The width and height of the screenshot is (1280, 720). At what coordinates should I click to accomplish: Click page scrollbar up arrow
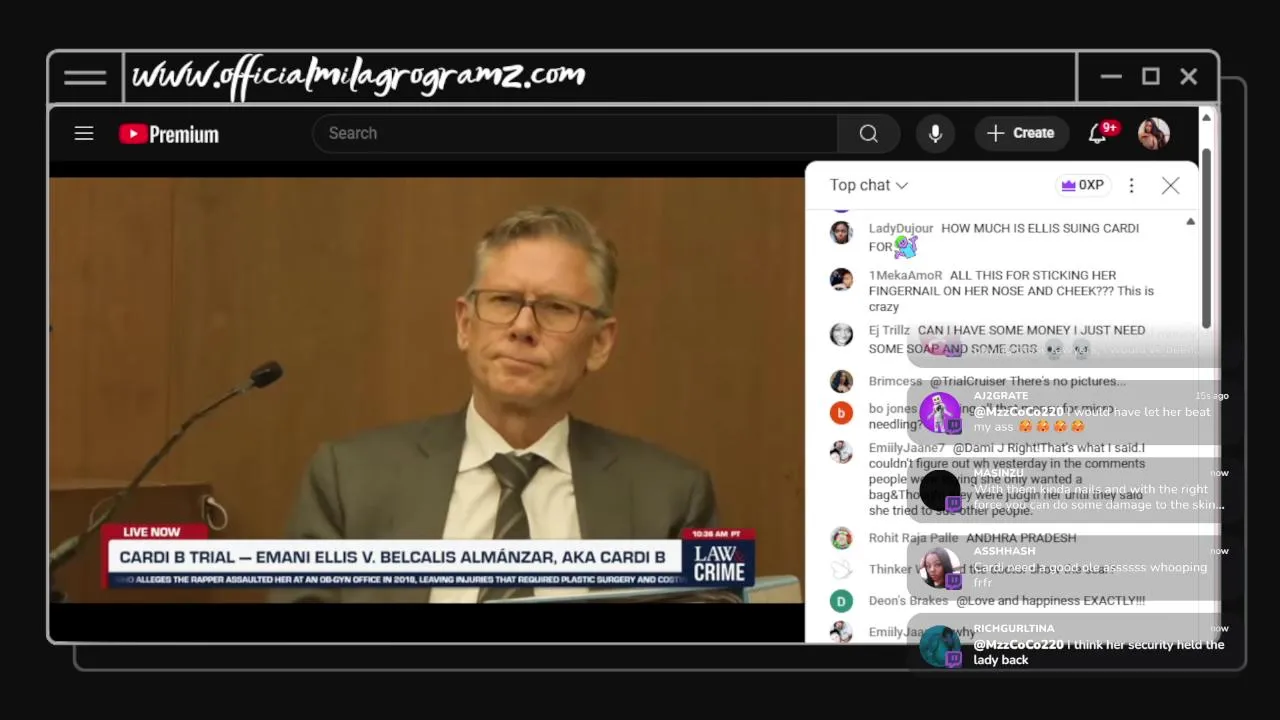[x=1206, y=118]
